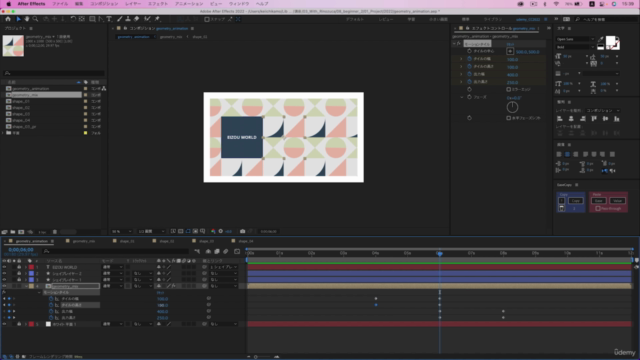Image resolution: width=640 pixels, height=360 pixels.
Task: Click new folder icon in Project panel
Action: pyautogui.click(x=13, y=232)
